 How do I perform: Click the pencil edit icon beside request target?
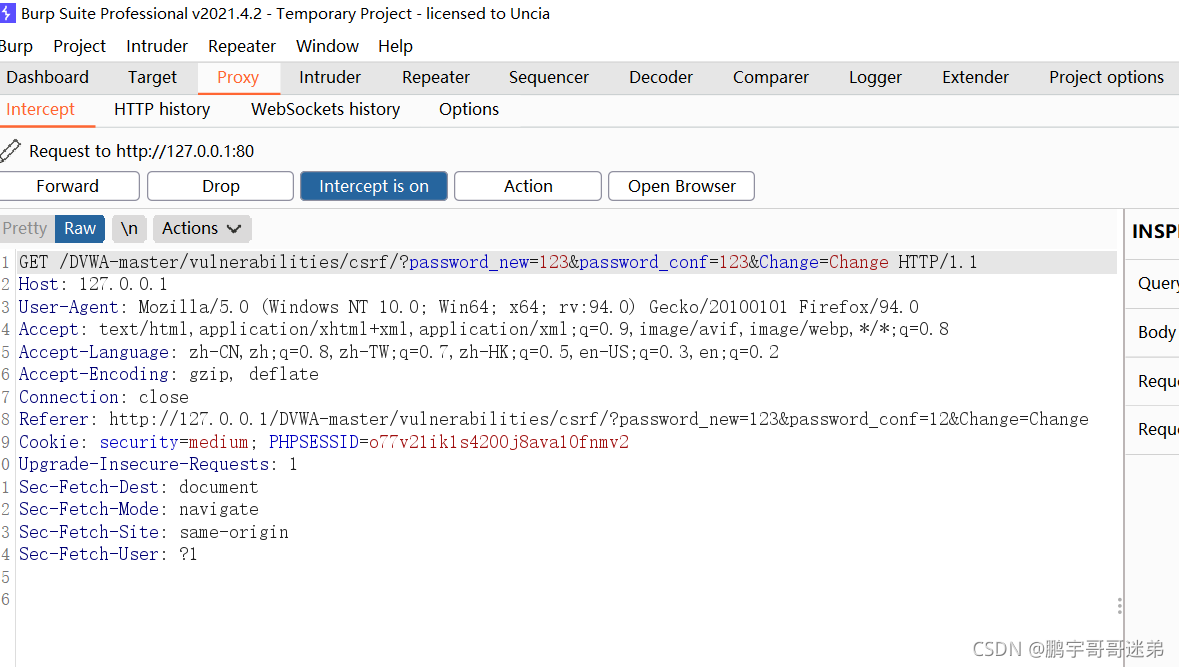coord(11,150)
